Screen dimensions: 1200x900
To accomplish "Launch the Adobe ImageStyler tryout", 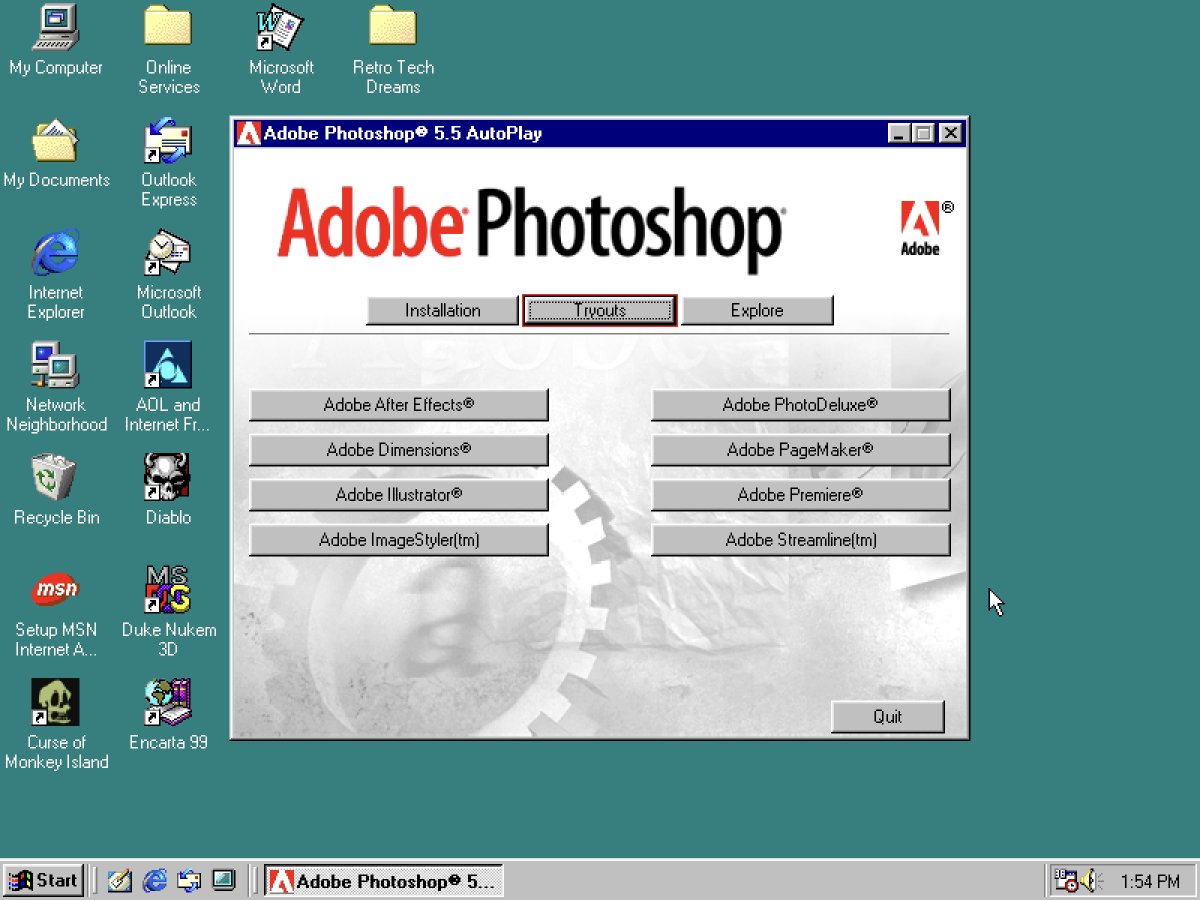I will (x=399, y=540).
